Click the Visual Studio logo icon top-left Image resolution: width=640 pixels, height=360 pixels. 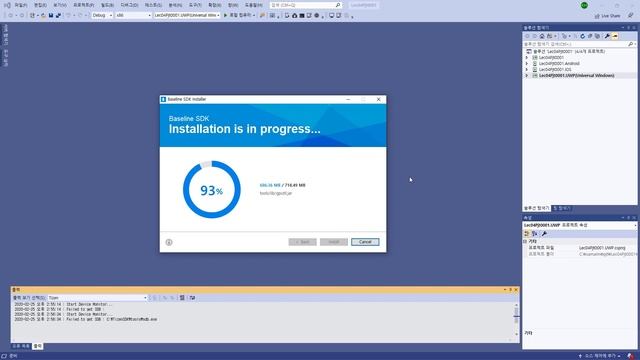click(7, 5)
